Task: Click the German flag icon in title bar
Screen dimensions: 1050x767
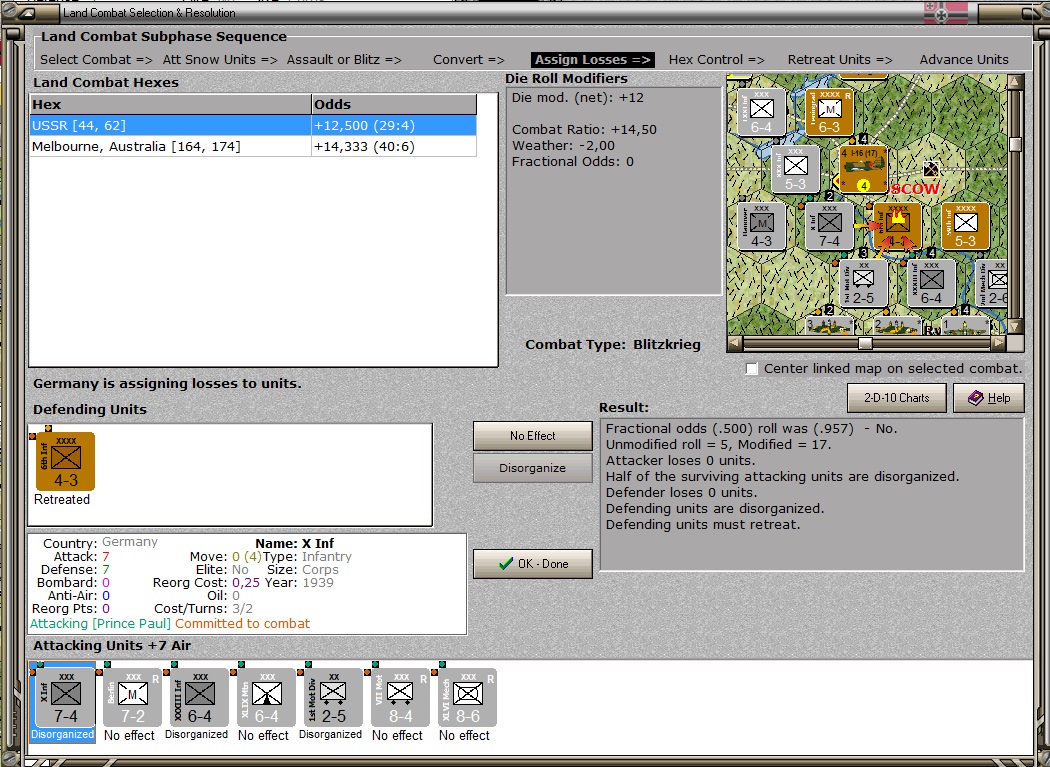Action: click(x=946, y=13)
